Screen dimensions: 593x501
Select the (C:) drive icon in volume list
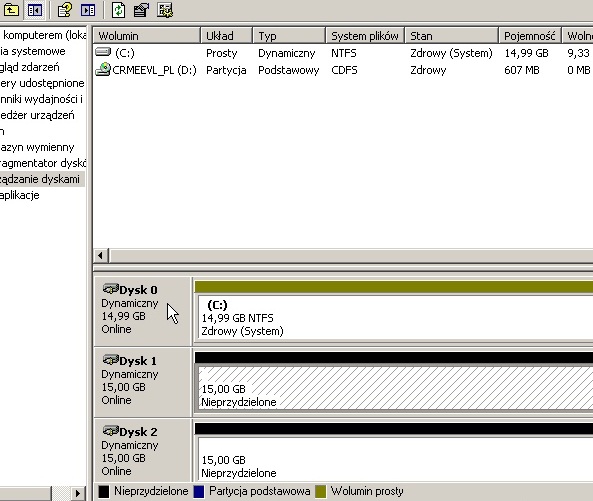pos(103,51)
